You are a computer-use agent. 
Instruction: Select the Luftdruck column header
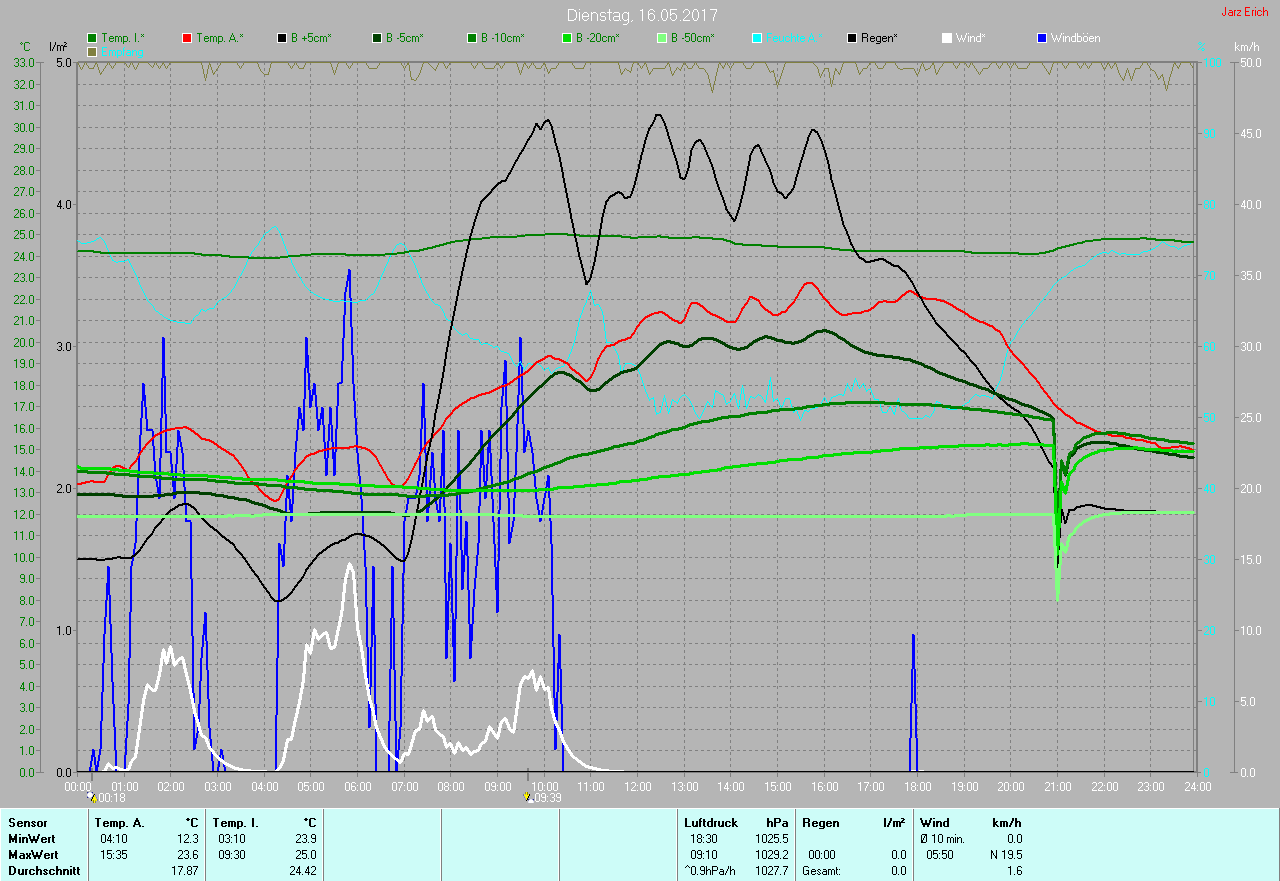point(711,822)
